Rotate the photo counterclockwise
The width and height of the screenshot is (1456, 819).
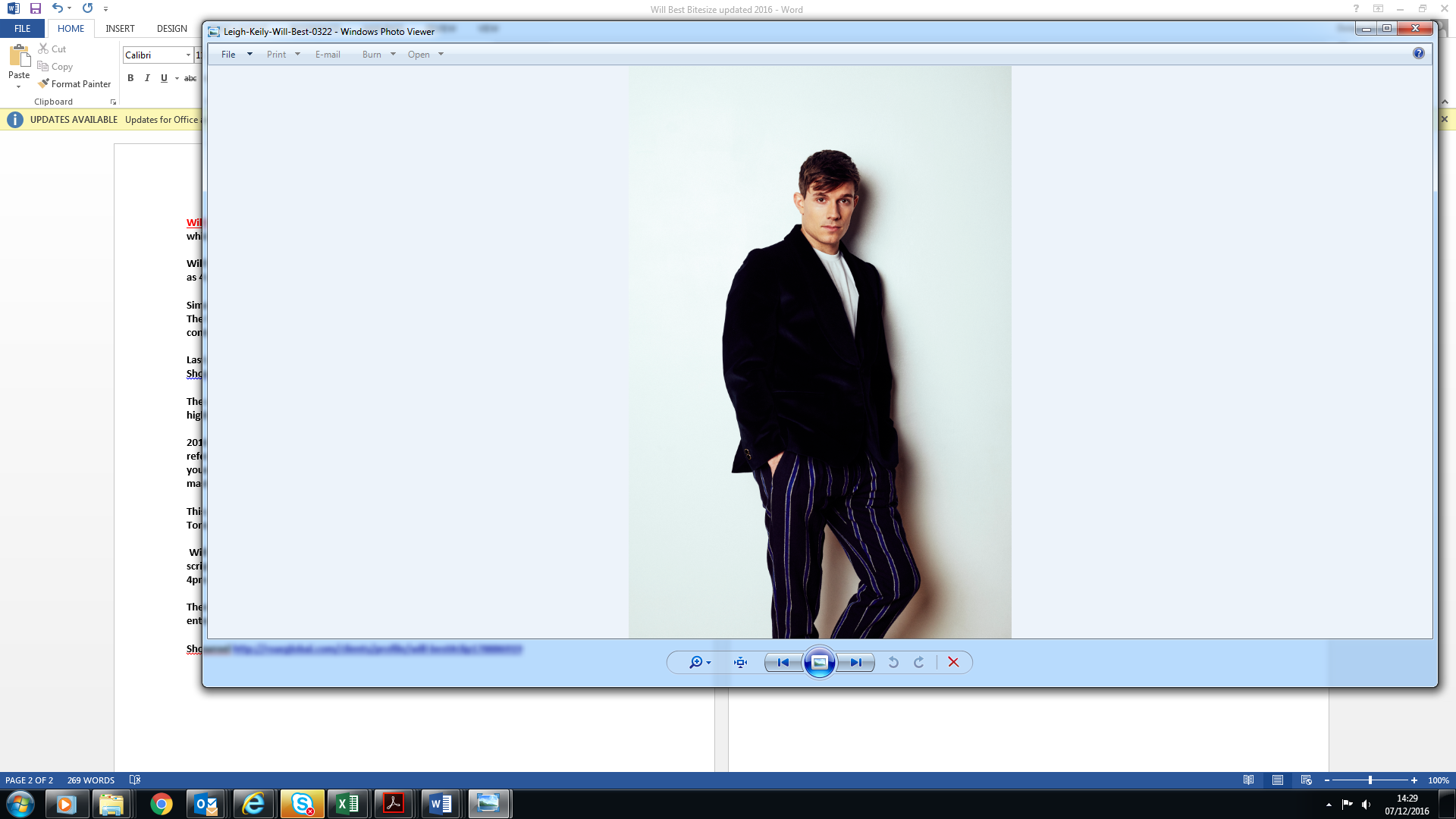893,663
